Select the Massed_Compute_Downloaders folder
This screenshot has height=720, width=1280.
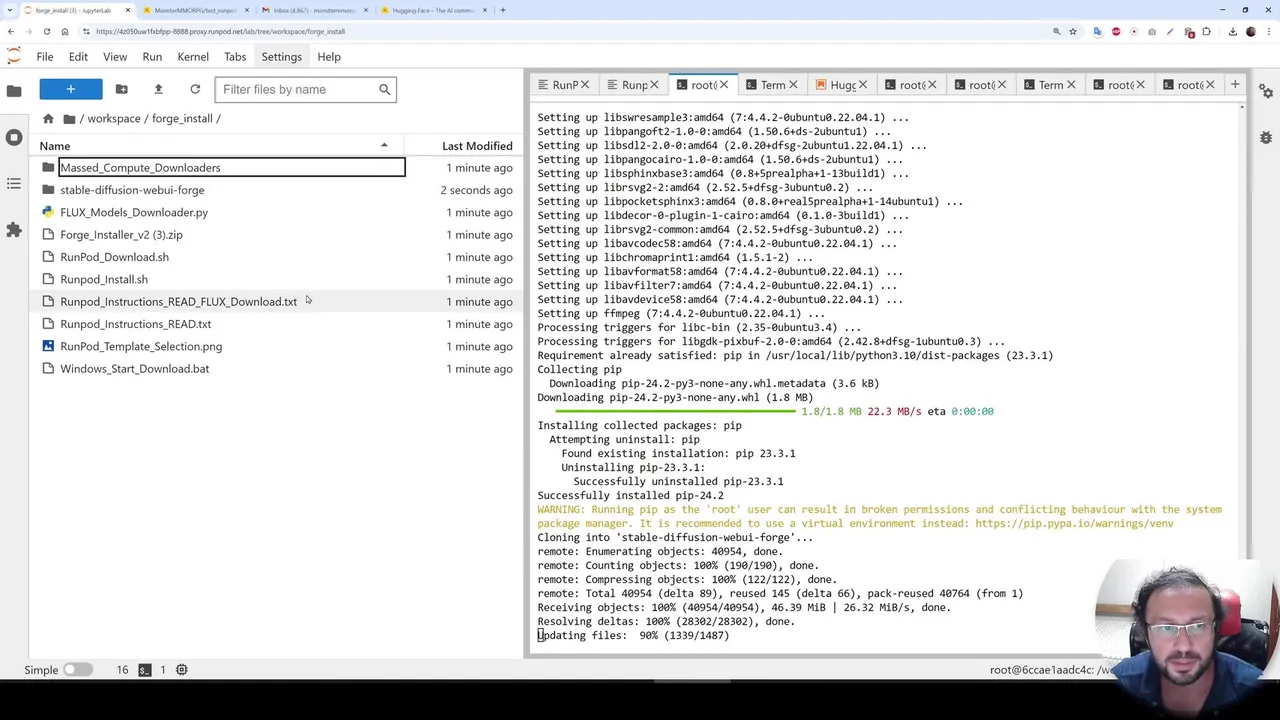tap(276, 167)
